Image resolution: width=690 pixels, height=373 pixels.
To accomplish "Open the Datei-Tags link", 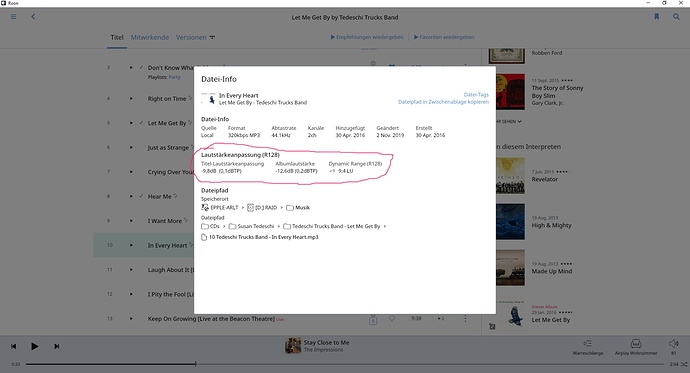I will (x=476, y=95).
